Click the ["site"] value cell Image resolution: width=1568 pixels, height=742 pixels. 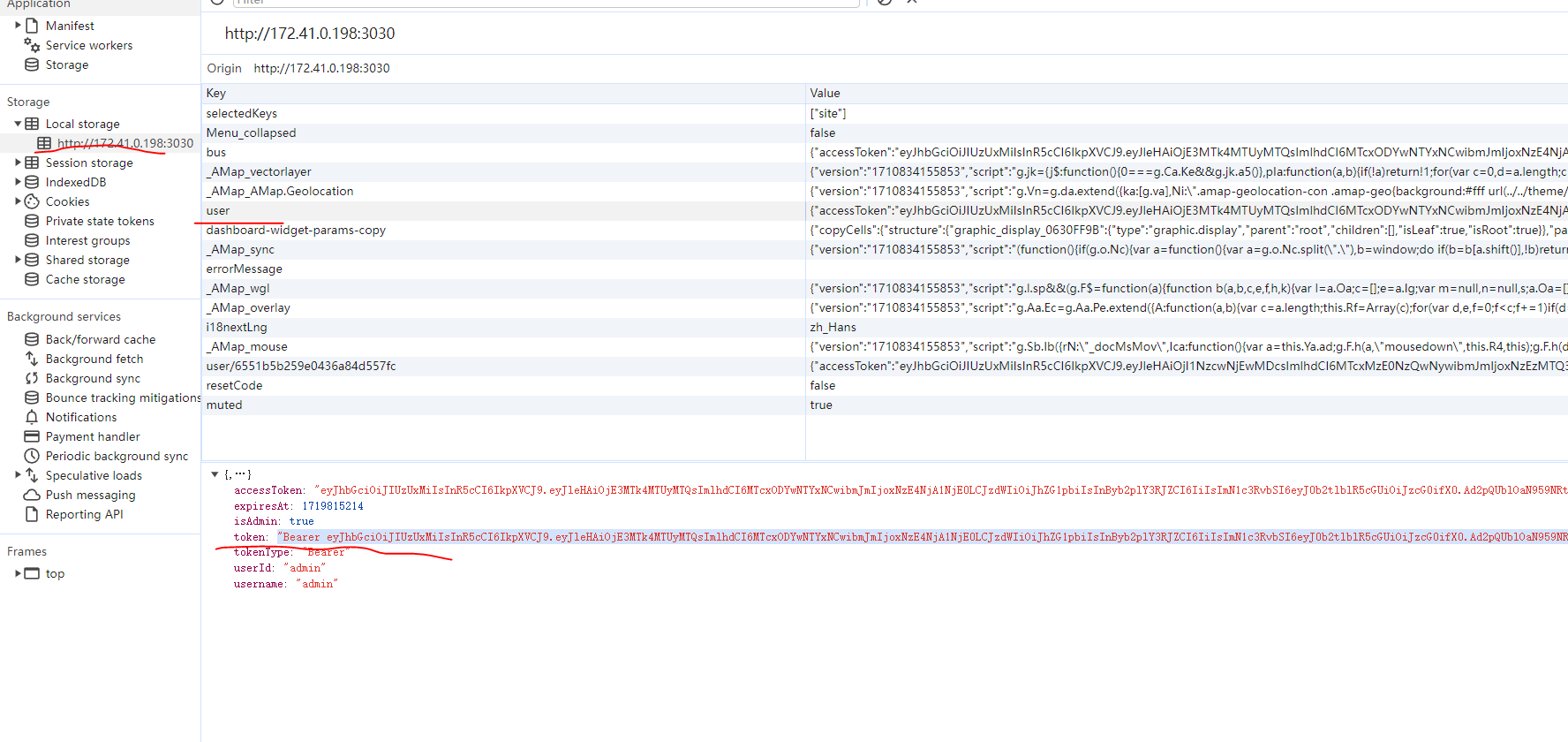1187,113
